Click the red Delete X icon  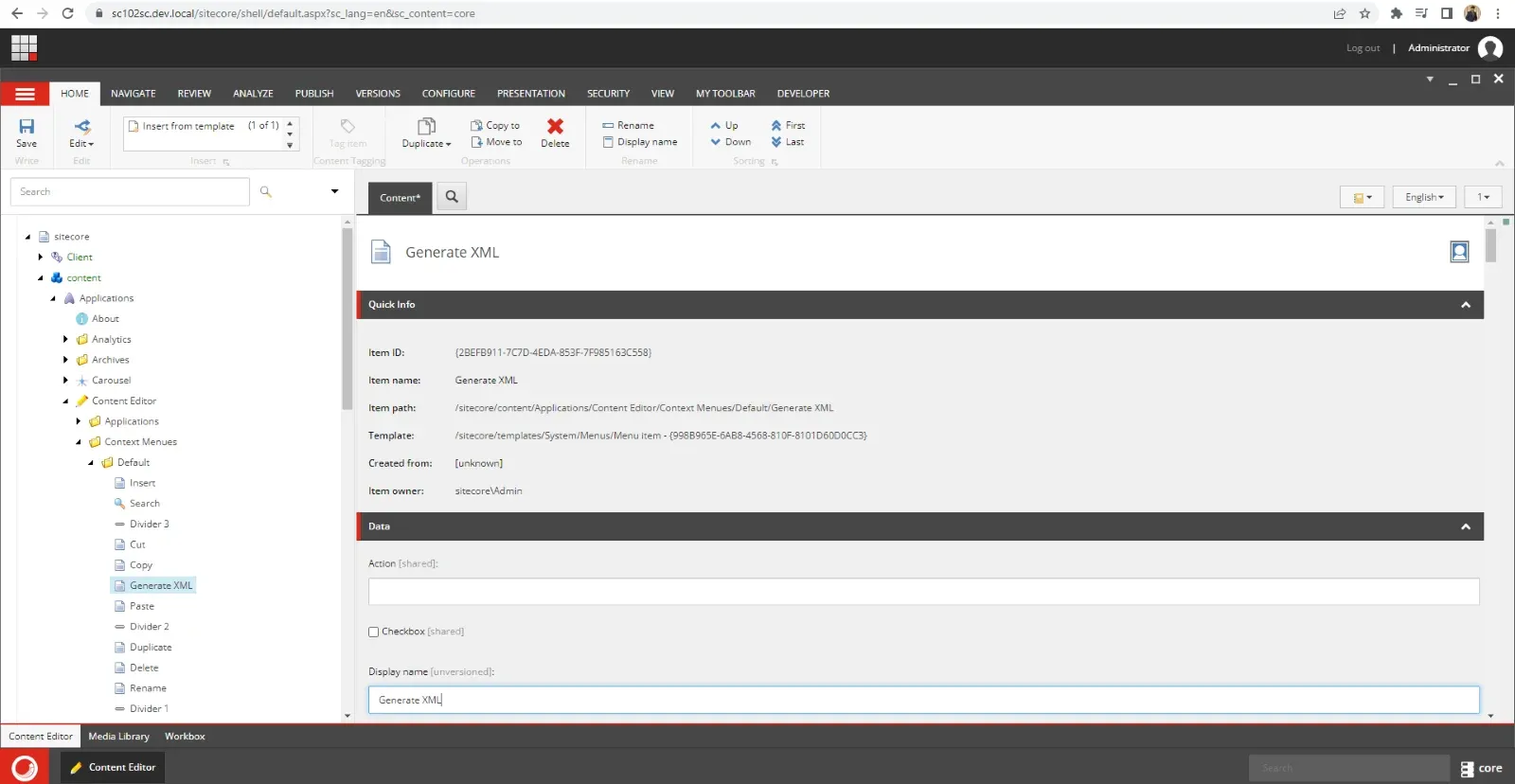click(555, 126)
